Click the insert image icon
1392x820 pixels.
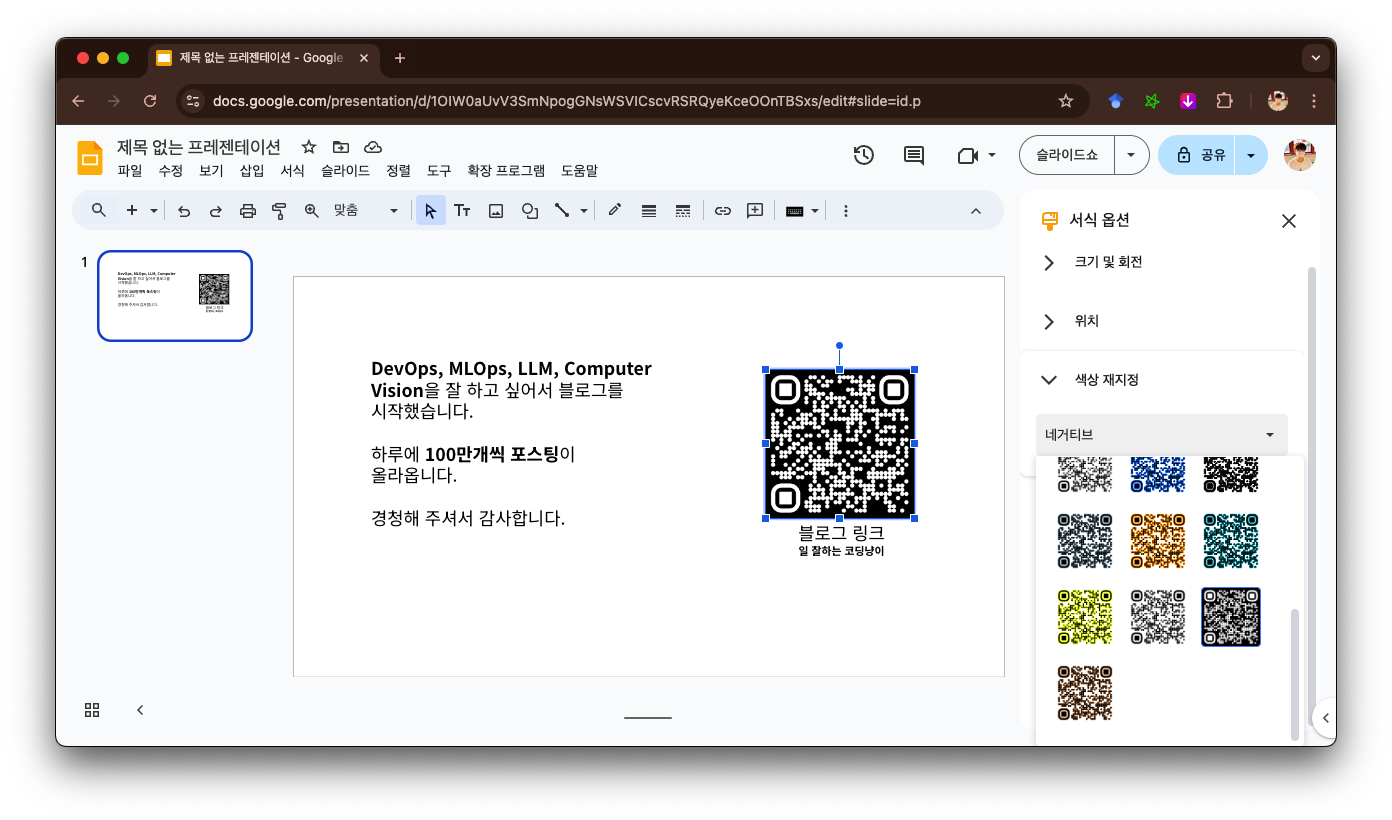(496, 211)
